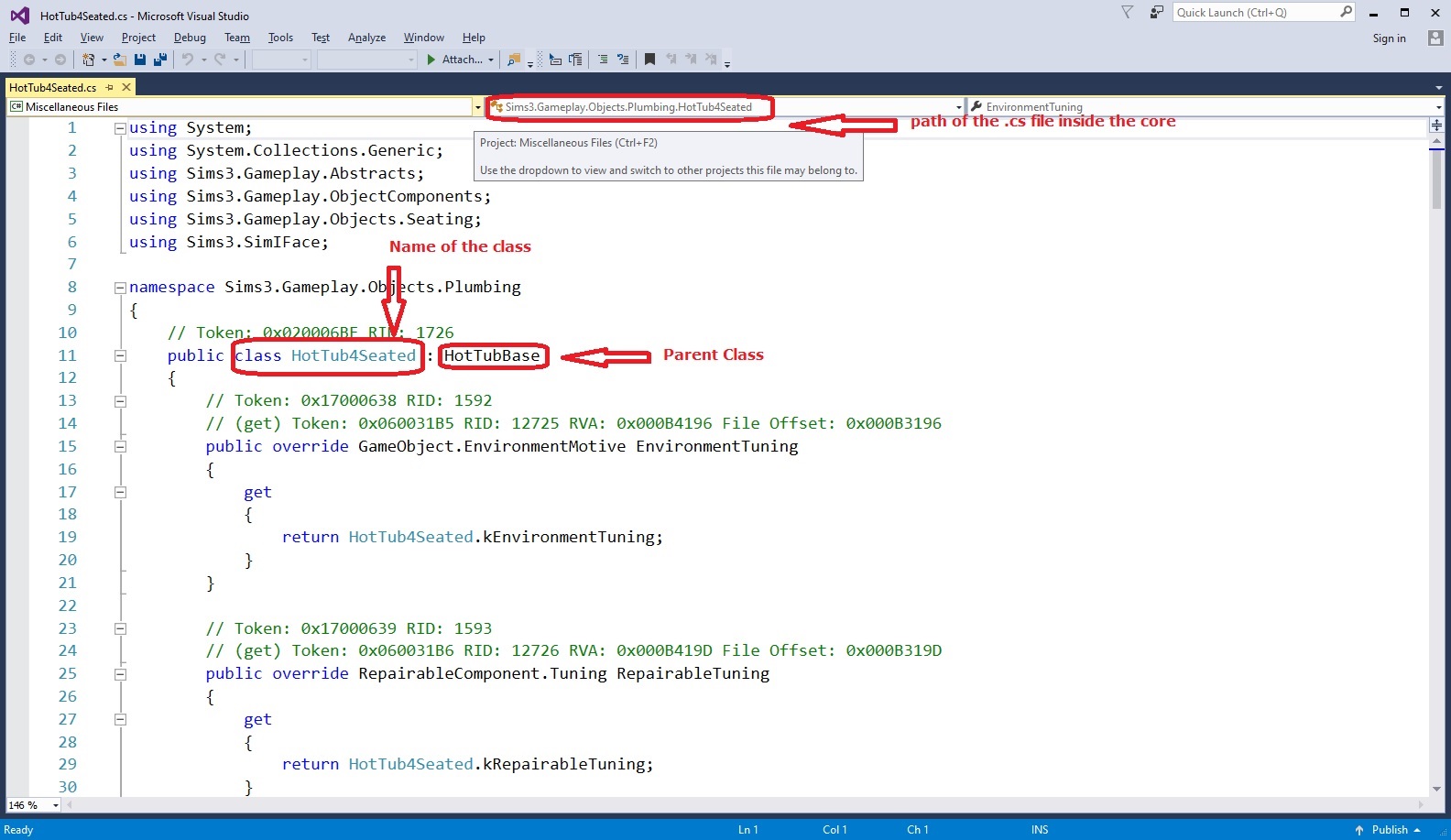Collapse the HotTub4Seated class block
This screenshot has width=1451, height=840.
[120, 355]
